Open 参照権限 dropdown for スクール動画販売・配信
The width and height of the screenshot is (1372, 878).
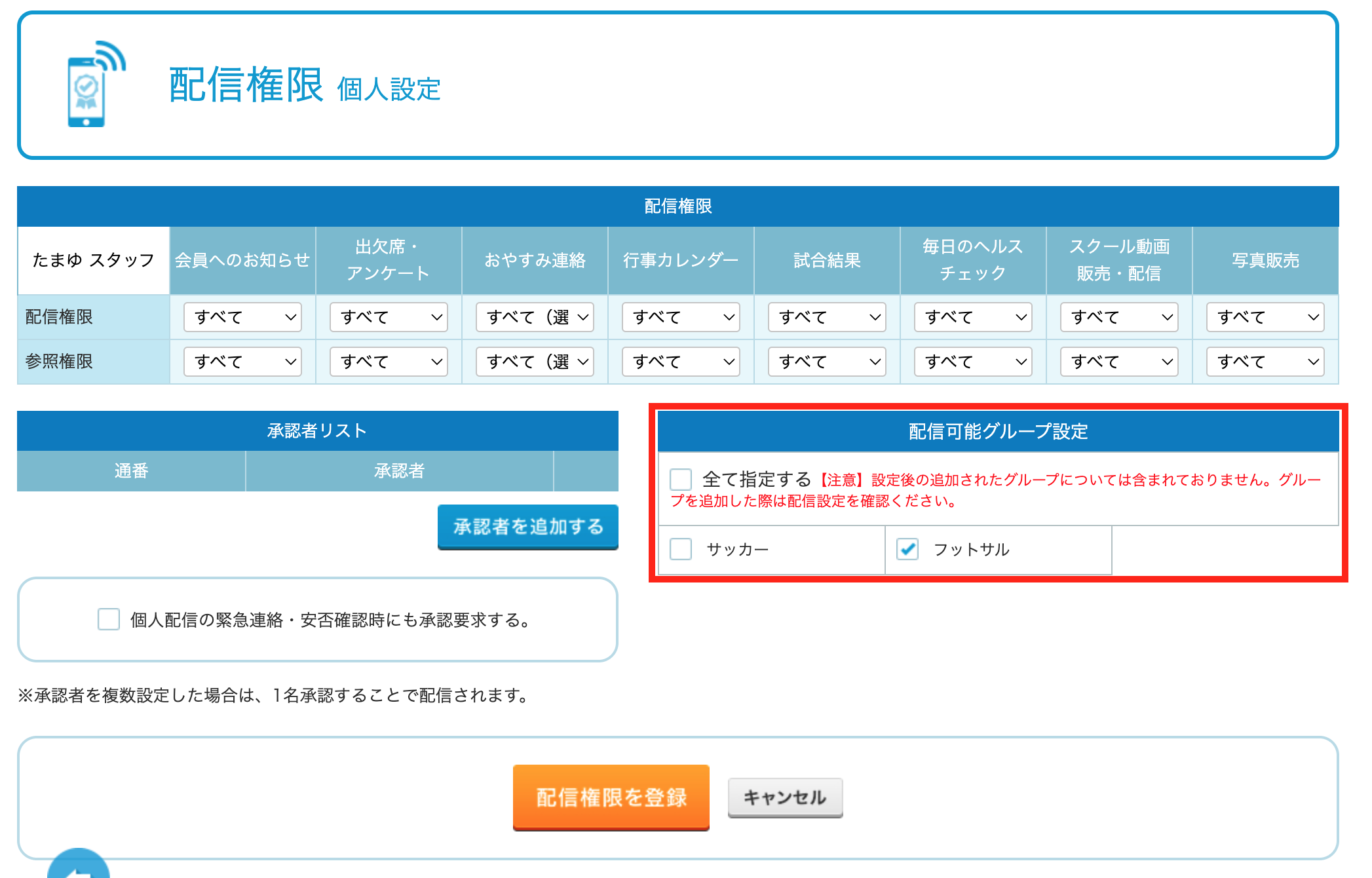[x=1119, y=362]
